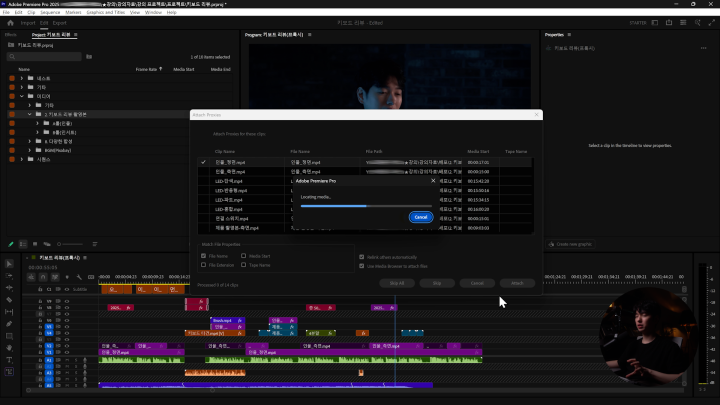The height and width of the screenshot is (405, 720).
Task: Select the Razor tool in timeline toolbar
Action: [9, 299]
